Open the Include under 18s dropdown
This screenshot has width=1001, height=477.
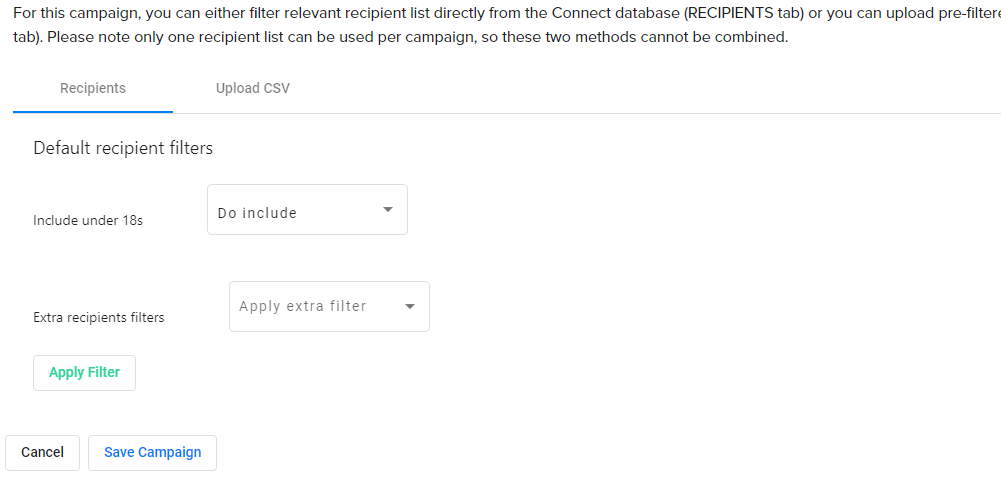[307, 210]
